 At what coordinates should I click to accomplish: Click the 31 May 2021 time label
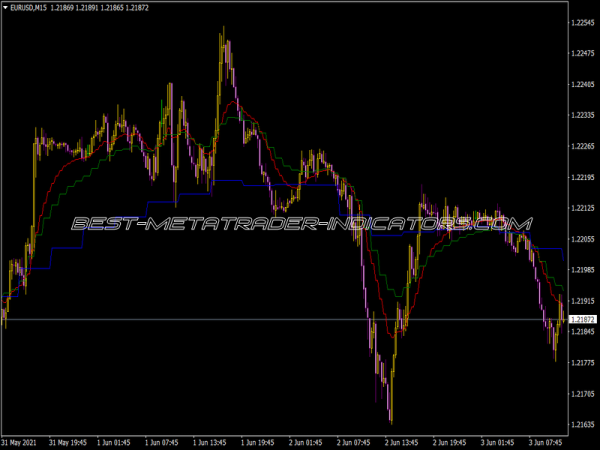[x=19, y=443]
